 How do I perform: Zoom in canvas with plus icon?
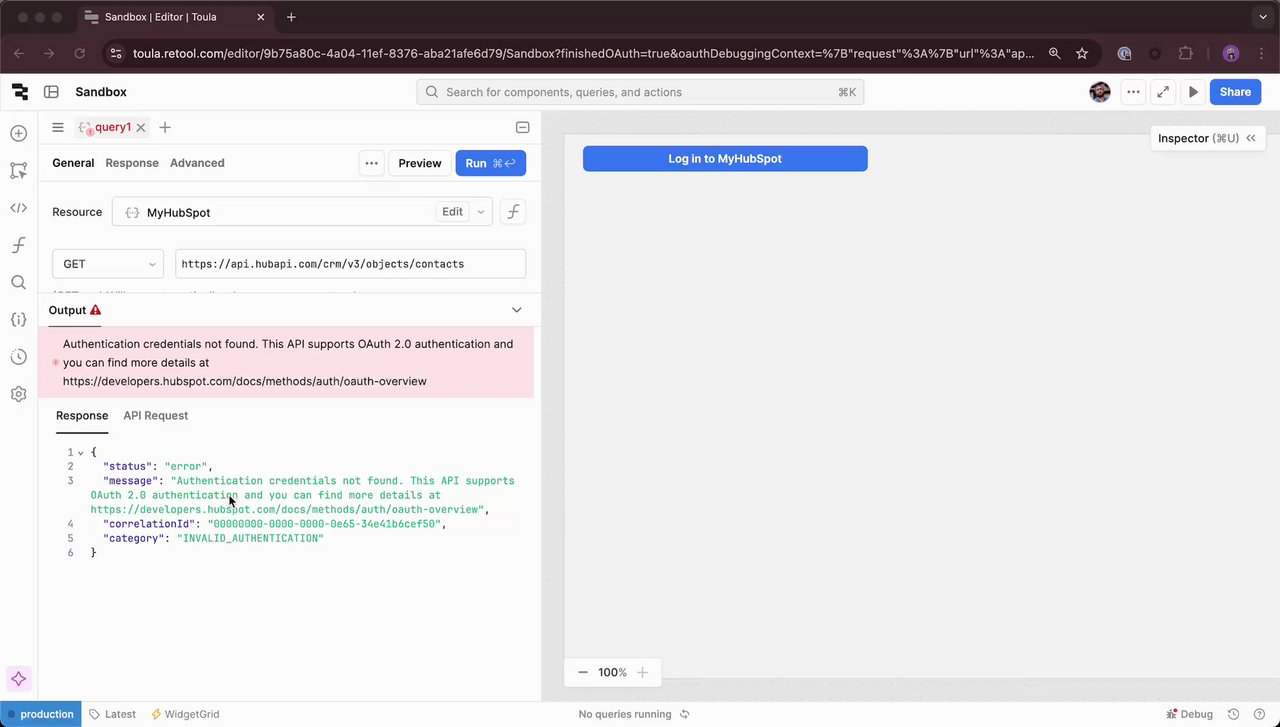point(643,672)
